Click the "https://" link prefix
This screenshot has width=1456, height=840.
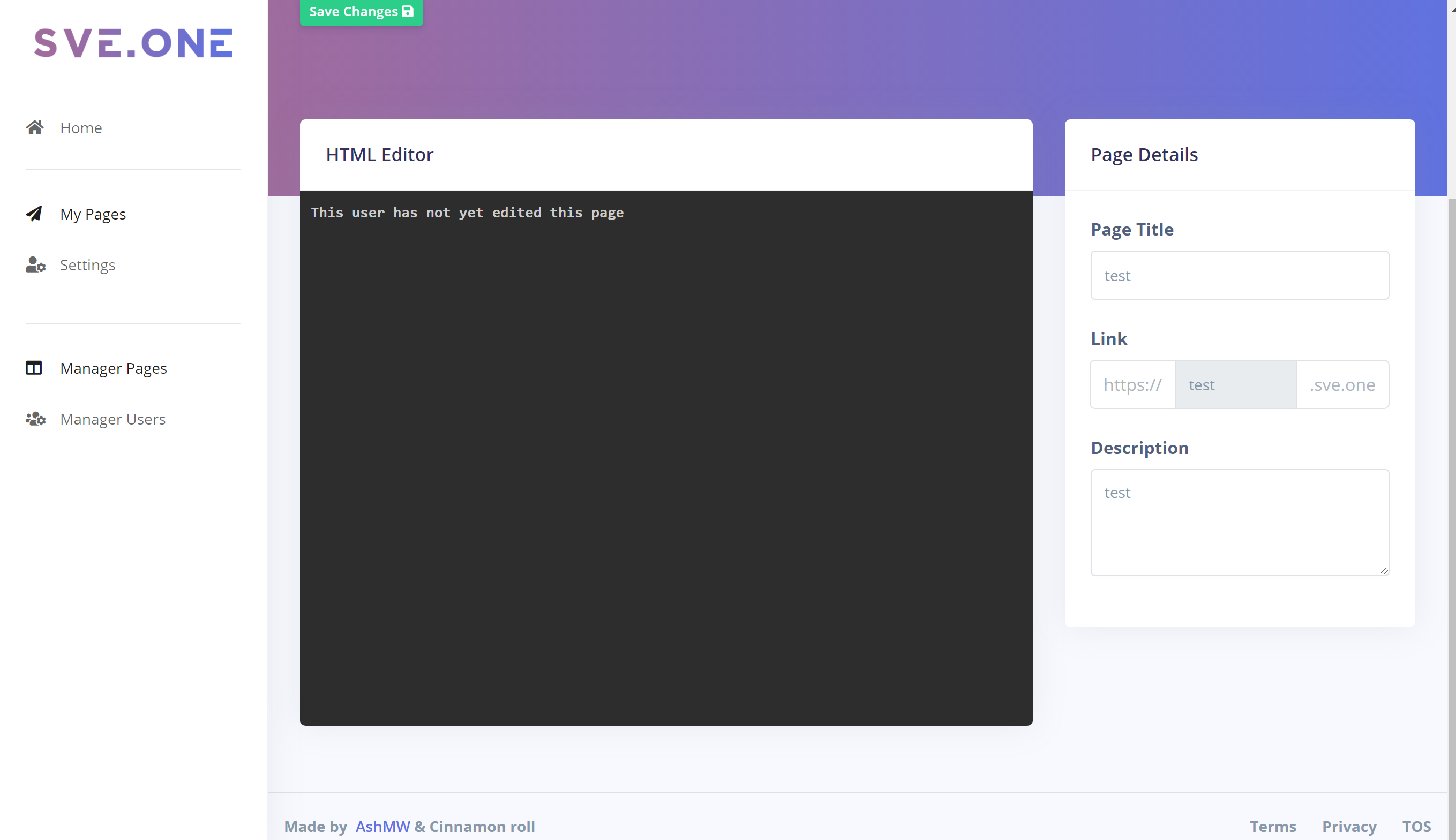pos(1132,384)
